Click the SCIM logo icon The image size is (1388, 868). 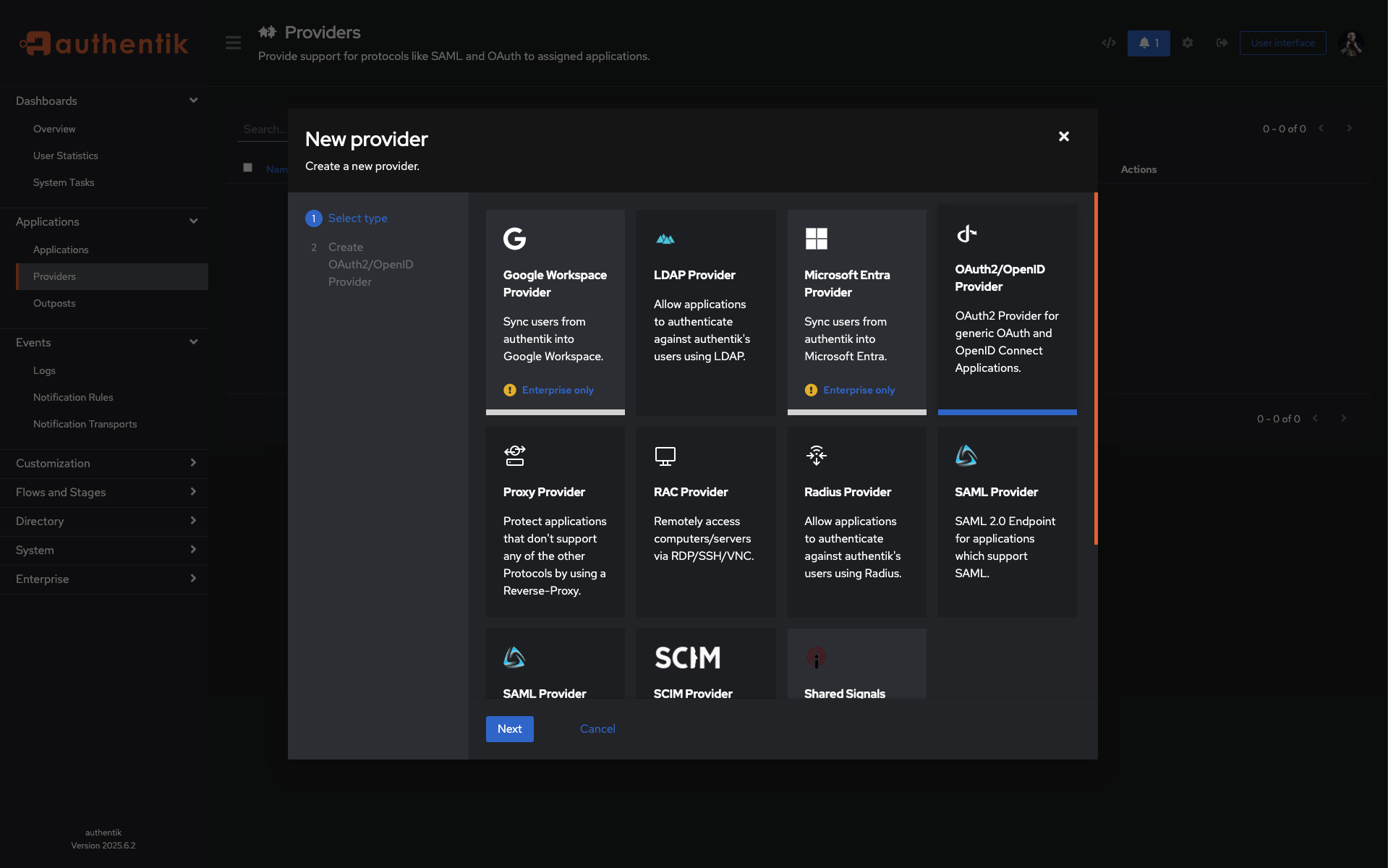tap(687, 658)
